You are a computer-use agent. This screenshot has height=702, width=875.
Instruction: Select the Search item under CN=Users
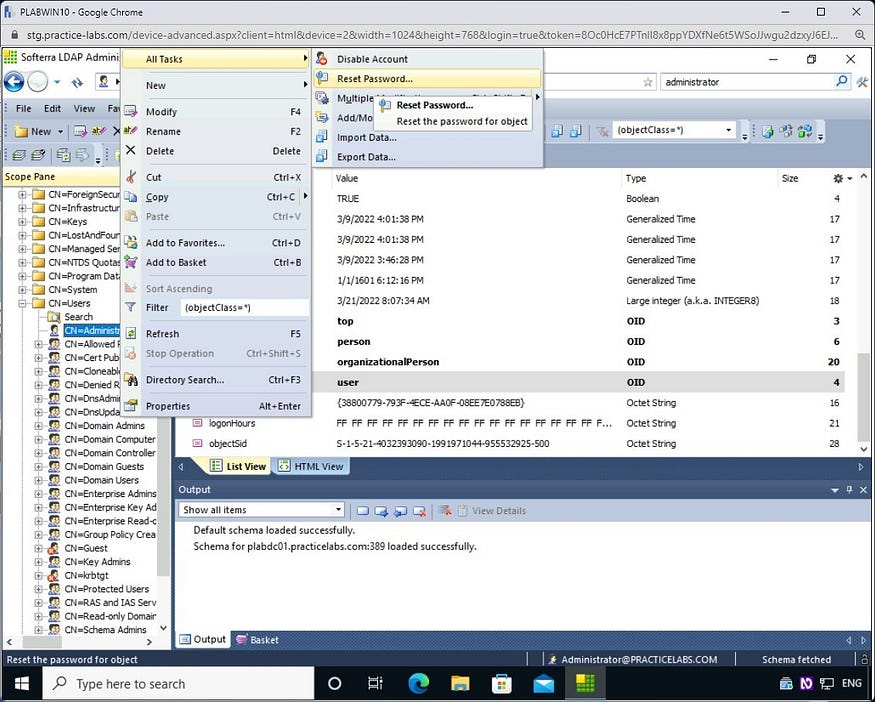[79, 316]
